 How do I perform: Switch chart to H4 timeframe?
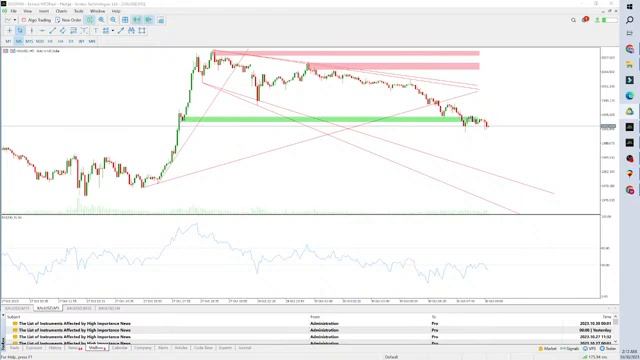click(x=60, y=41)
